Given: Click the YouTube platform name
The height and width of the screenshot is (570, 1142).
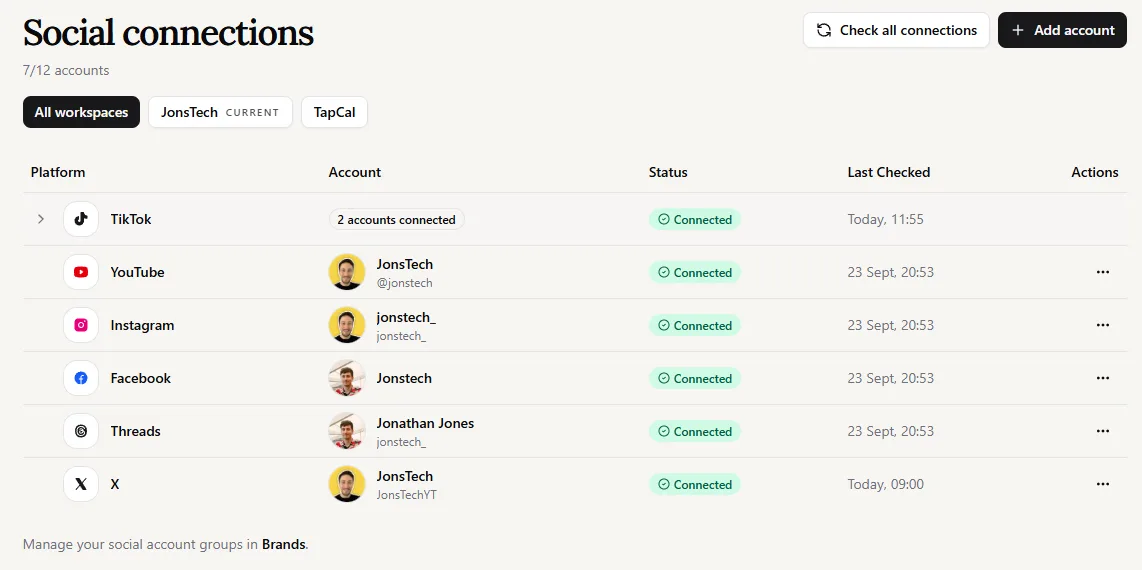Looking at the screenshot, I should tap(138, 272).
